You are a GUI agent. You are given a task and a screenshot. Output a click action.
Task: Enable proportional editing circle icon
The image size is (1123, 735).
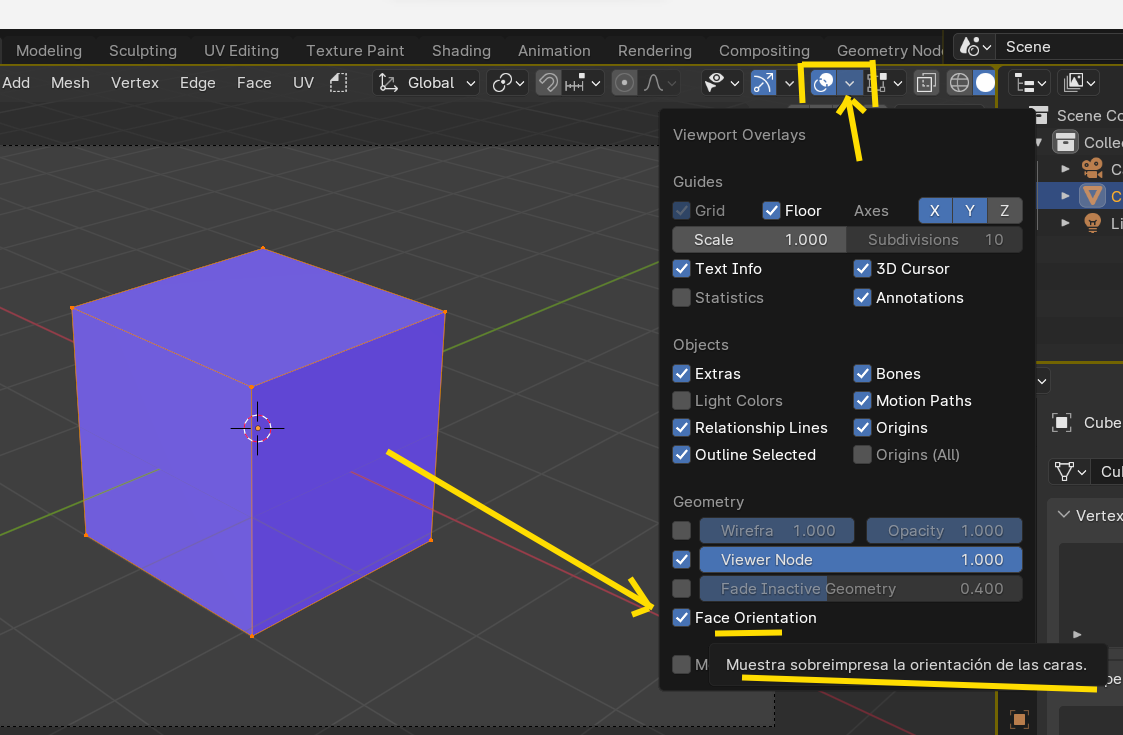pyautogui.click(x=625, y=83)
